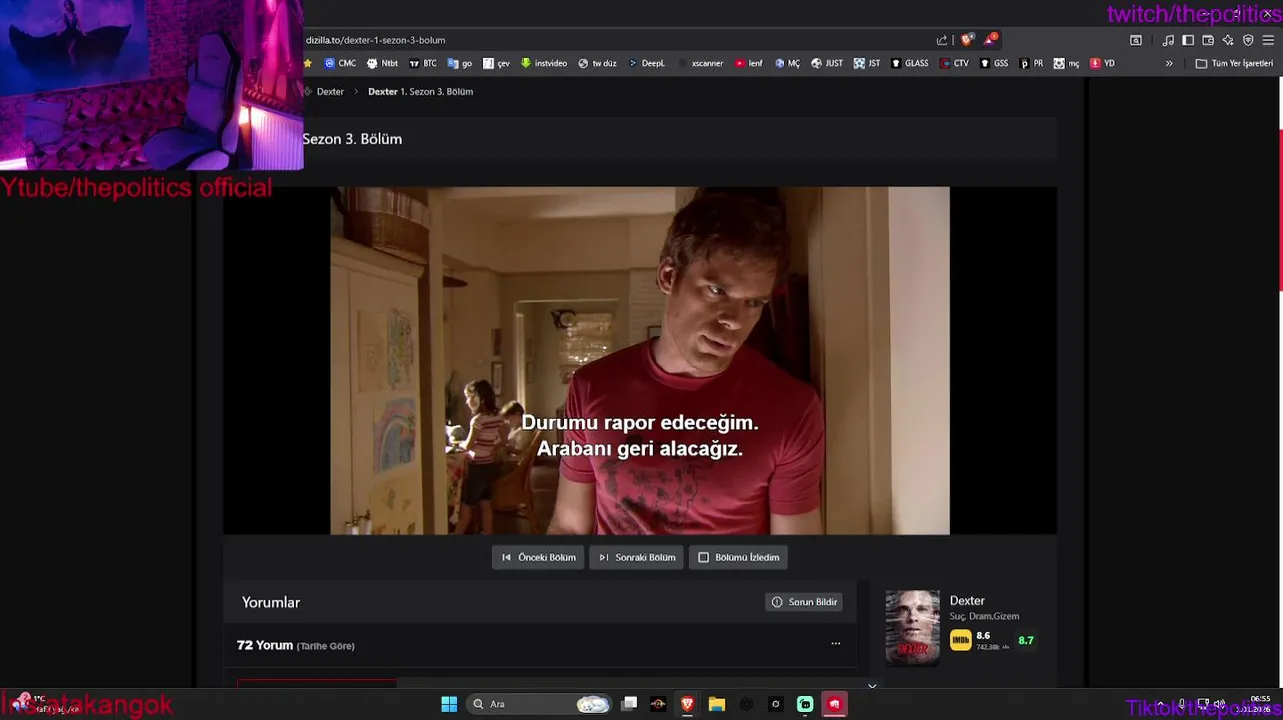The height and width of the screenshot is (720, 1283).
Task: Open the instvideo bookmark
Action: click(544, 63)
